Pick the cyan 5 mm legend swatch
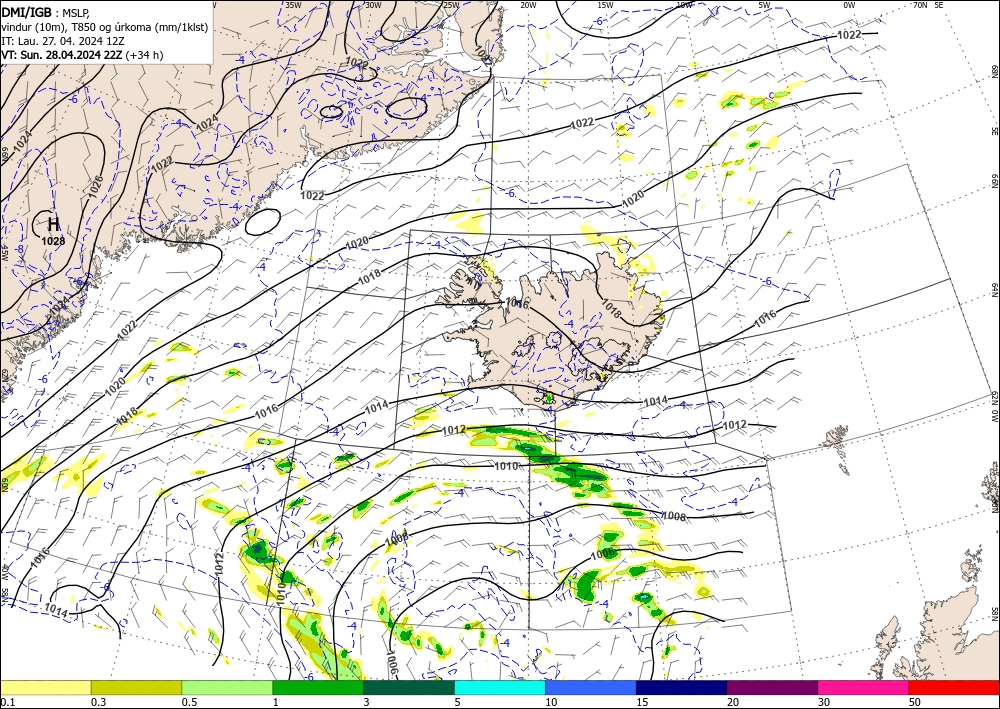This screenshot has width=1000, height=709. 500,687
